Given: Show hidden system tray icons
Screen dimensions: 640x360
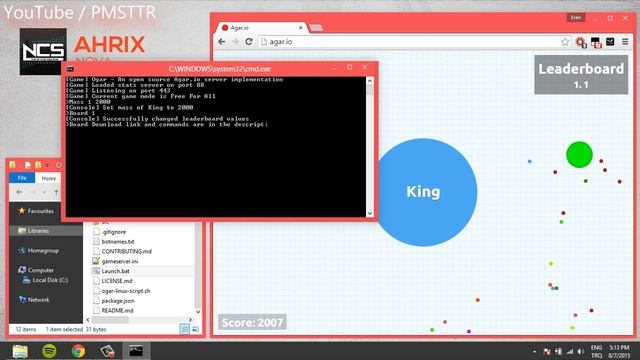Looking at the screenshot, I should coord(534,351).
